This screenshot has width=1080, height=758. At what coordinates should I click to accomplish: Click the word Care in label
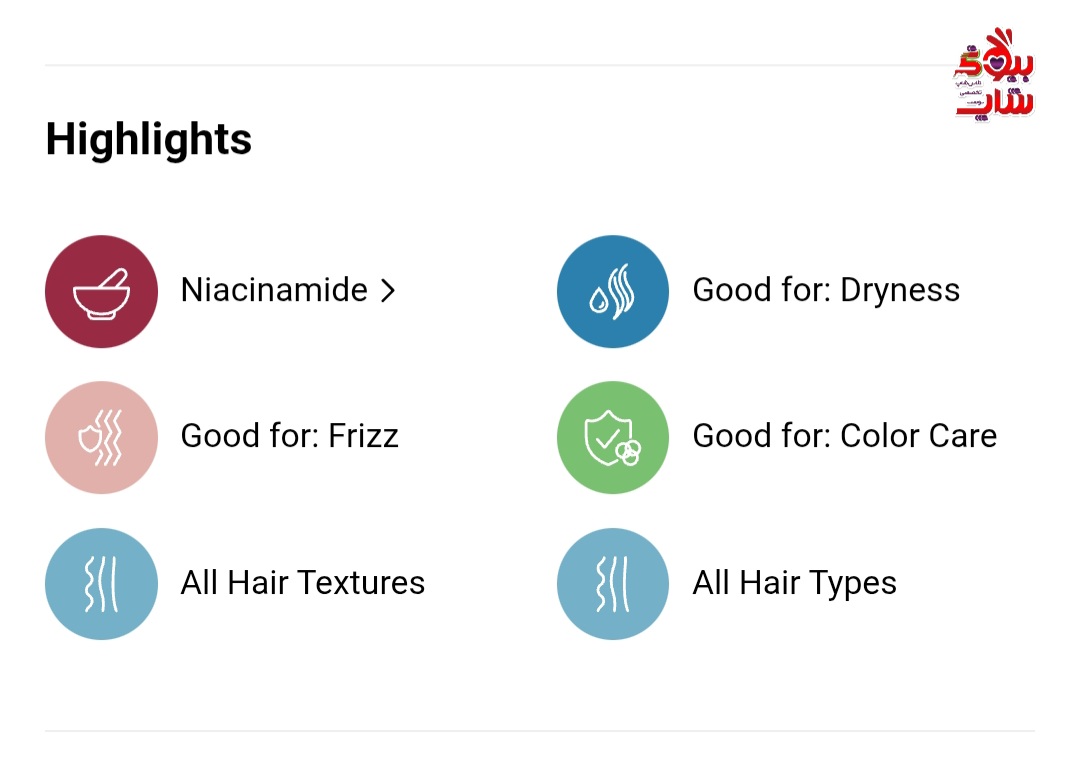tap(962, 436)
